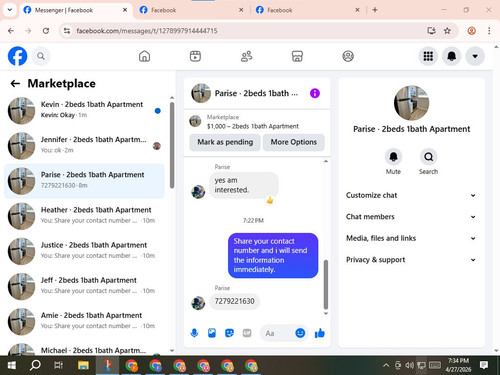
Task: Click the install app icon in address bar
Action: 431,31
